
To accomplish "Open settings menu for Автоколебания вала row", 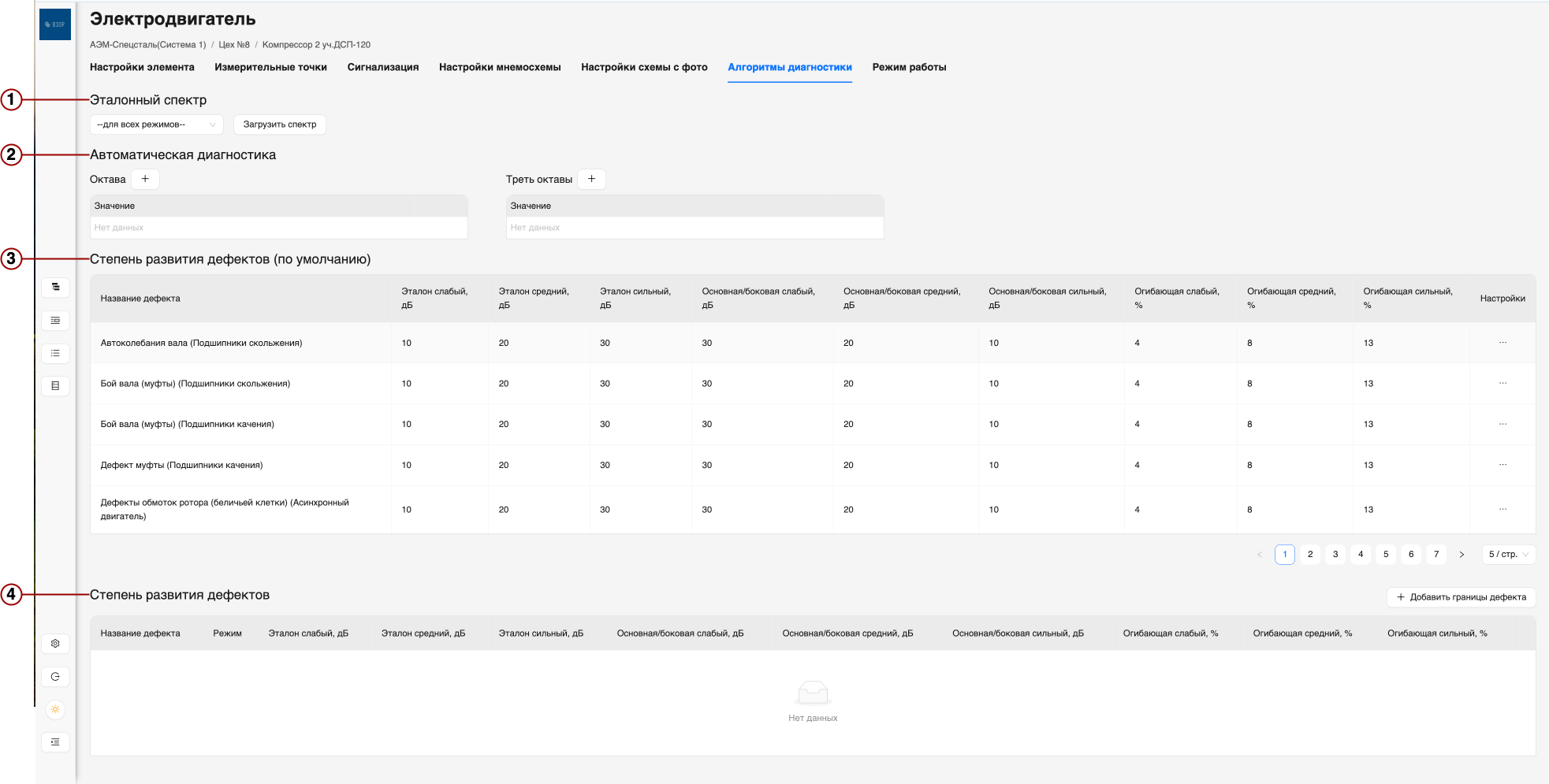I will [x=1502, y=343].
